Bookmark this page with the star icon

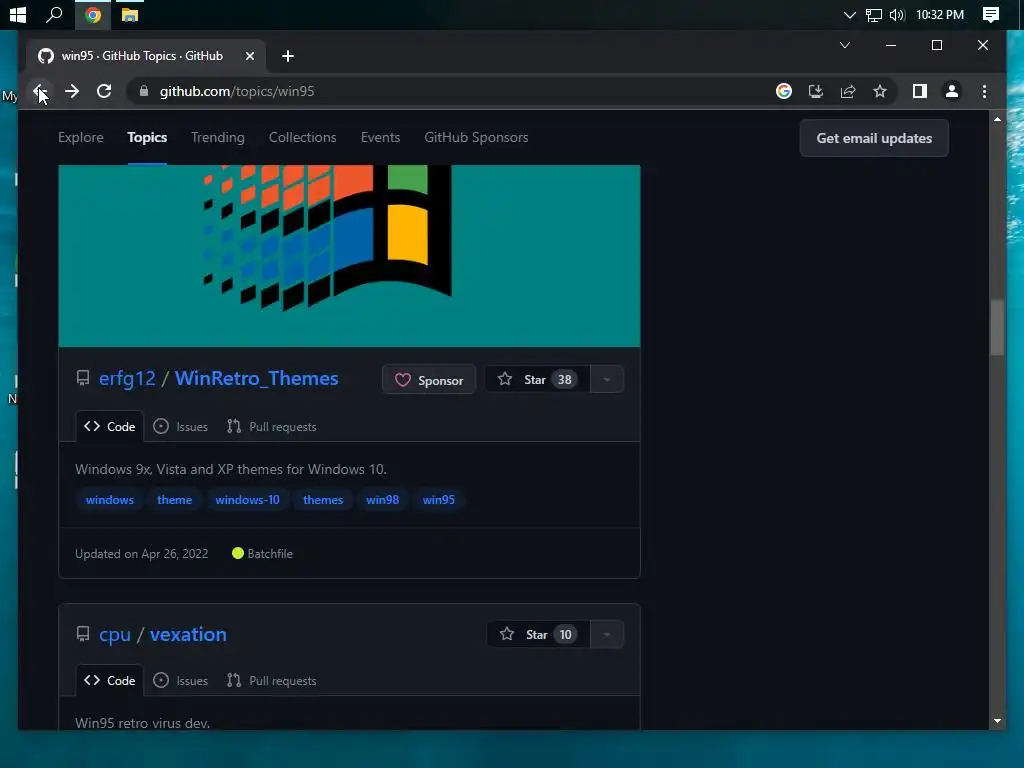click(880, 91)
